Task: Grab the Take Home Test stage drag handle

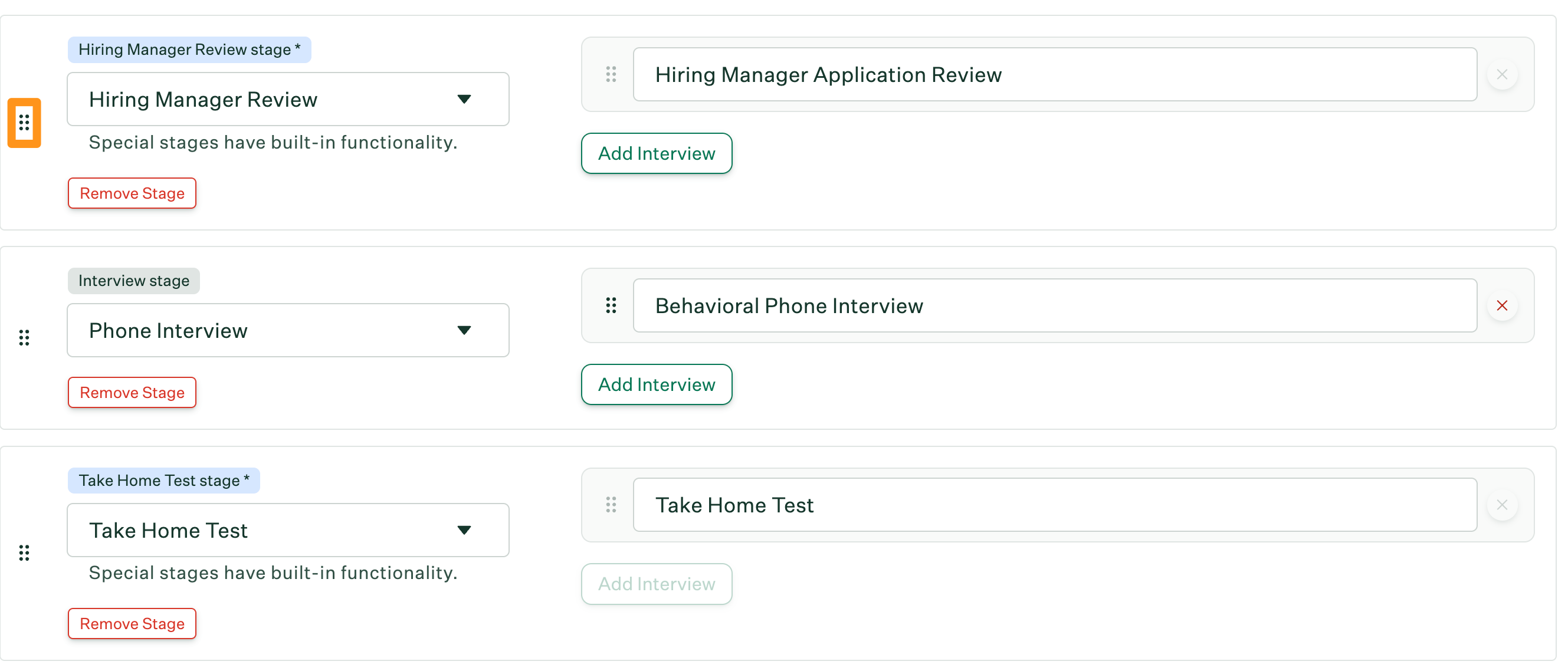Action: pyautogui.click(x=24, y=552)
